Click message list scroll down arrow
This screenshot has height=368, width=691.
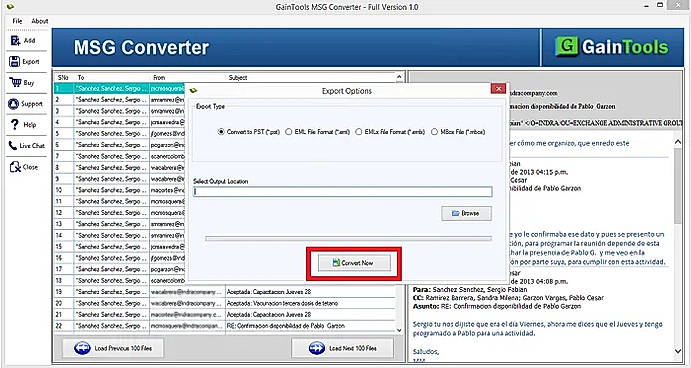coord(399,330)
